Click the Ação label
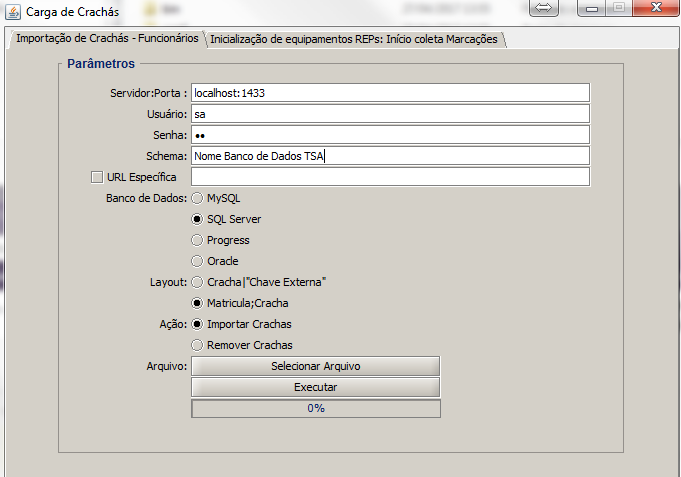Screen dimensions: 681x477 [x=173, y=324]
